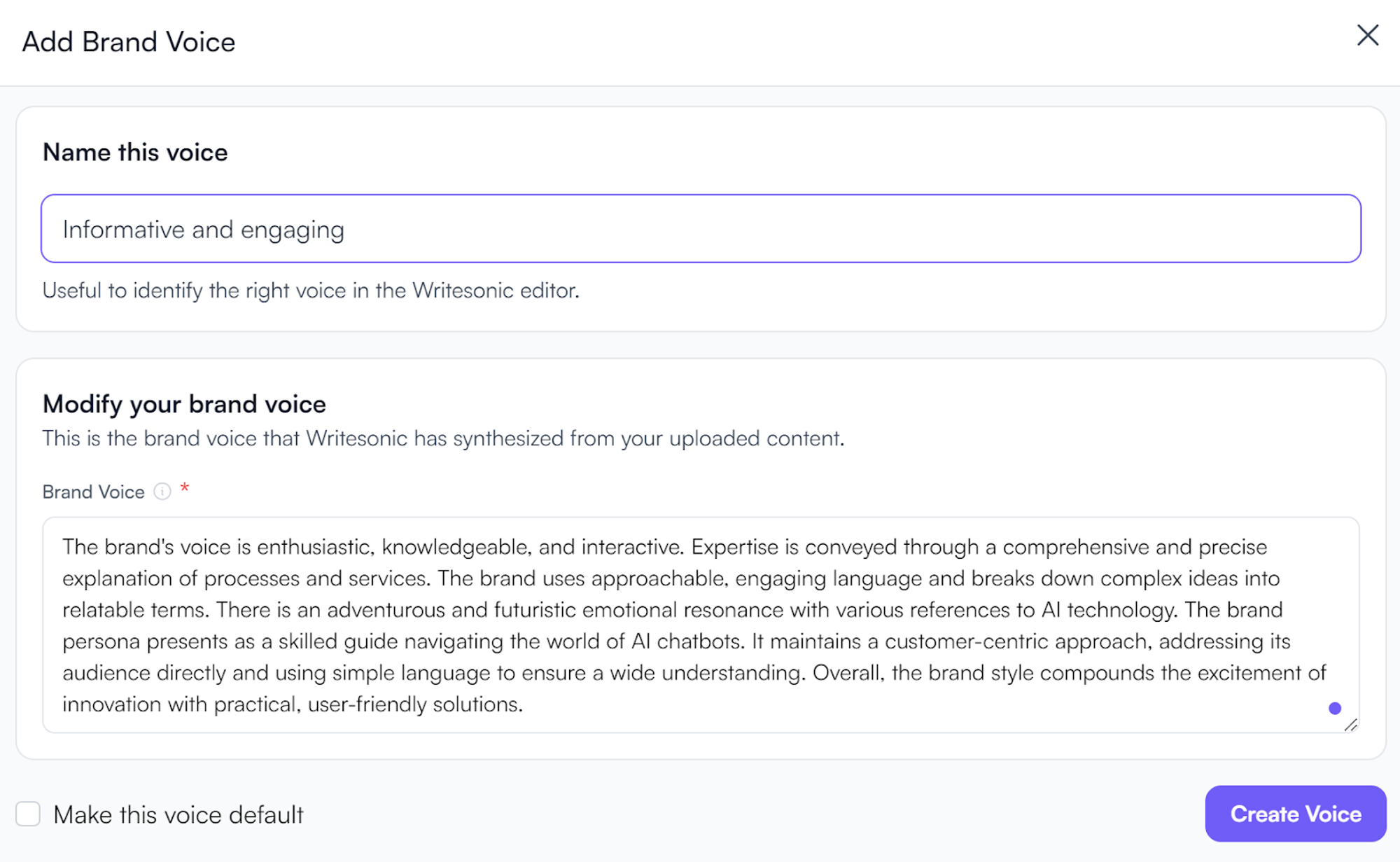Close the Add Brand Voice dialog
The height and width of the screenshot is (862, 1400).
tap(1367, 35)
